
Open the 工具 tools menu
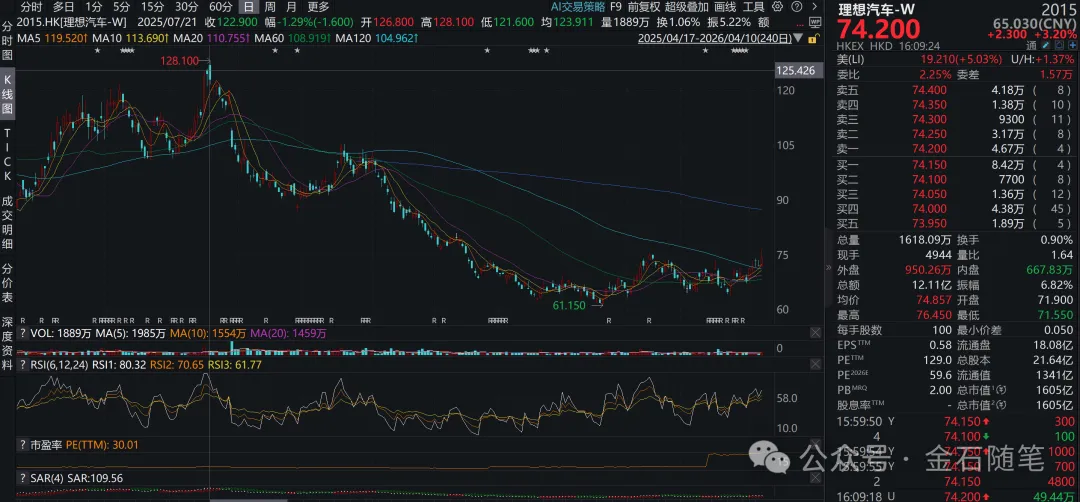point(754,7)
